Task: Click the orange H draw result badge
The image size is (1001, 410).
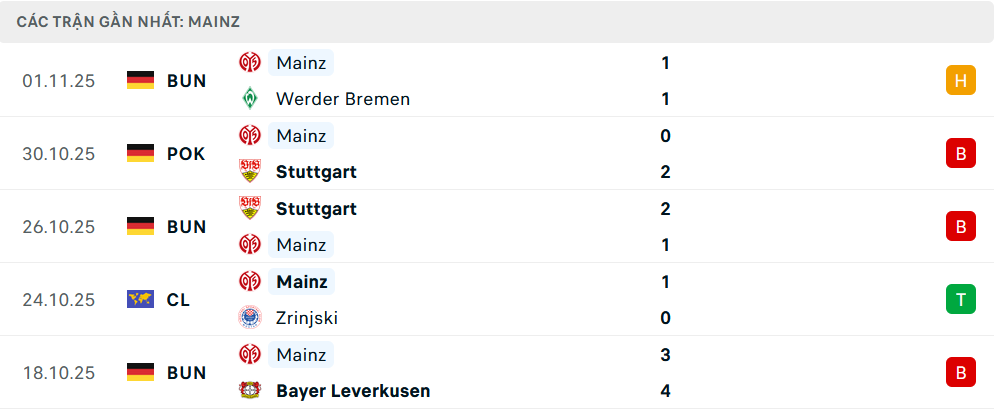Action: [x=960, y=80]
